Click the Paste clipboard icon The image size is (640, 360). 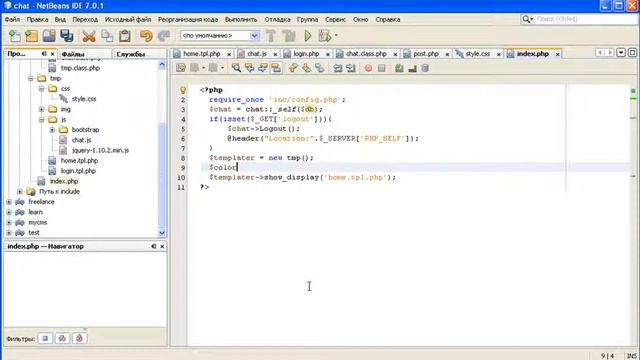[125, 36]
